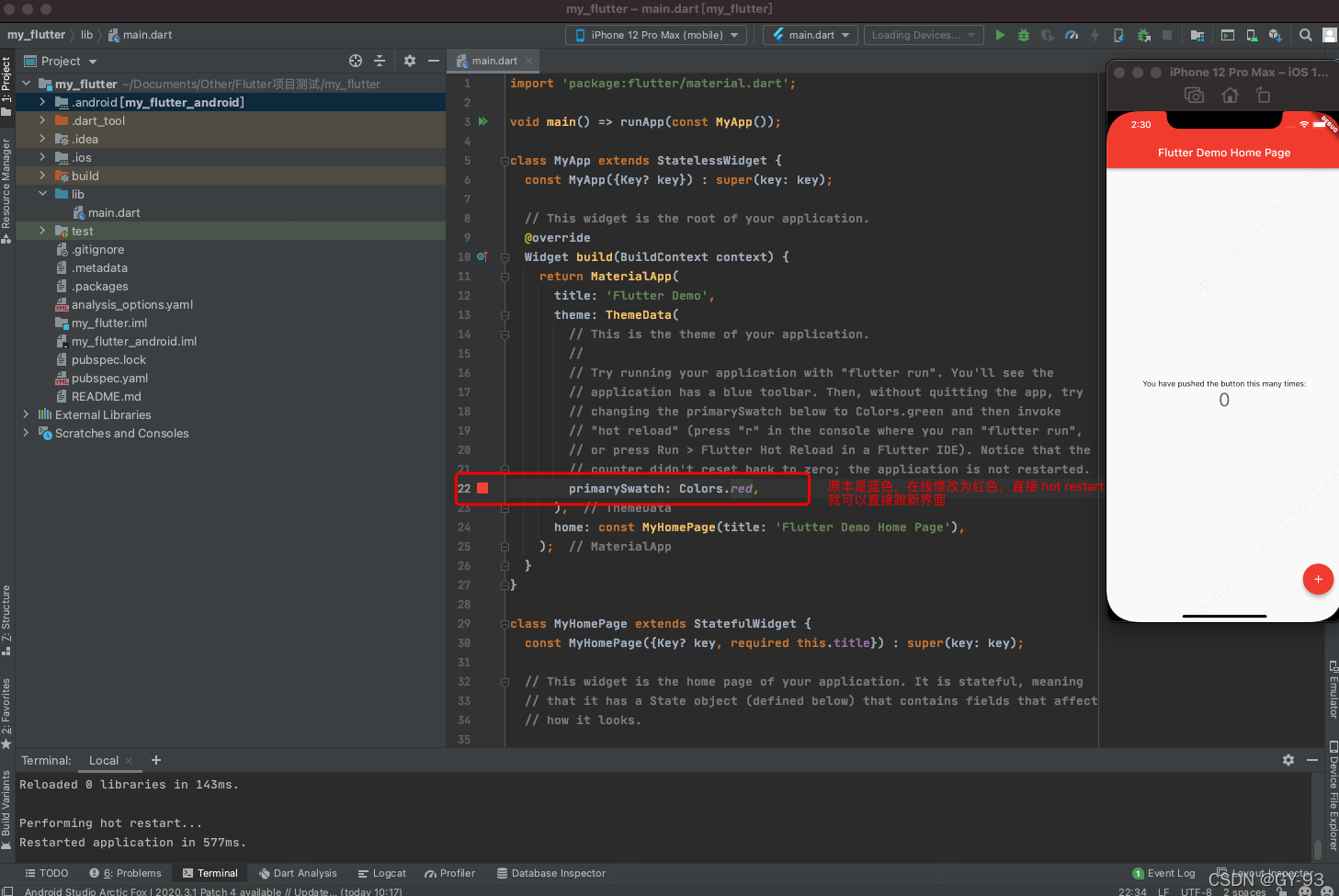Expand the build folder
1339x896 pixels.
(42, 176)
